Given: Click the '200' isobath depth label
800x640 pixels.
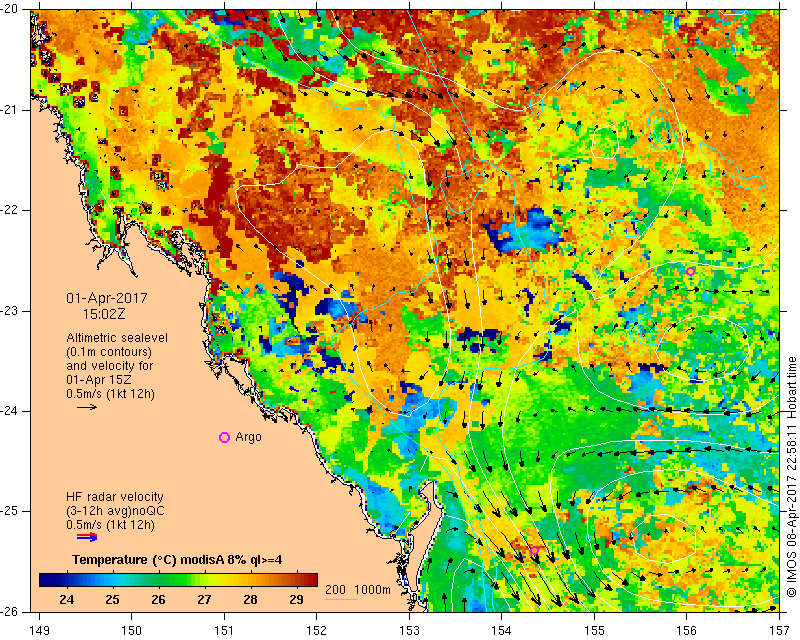Looking at the screenshot, I should pyautogui.click(x=335, y=589).
